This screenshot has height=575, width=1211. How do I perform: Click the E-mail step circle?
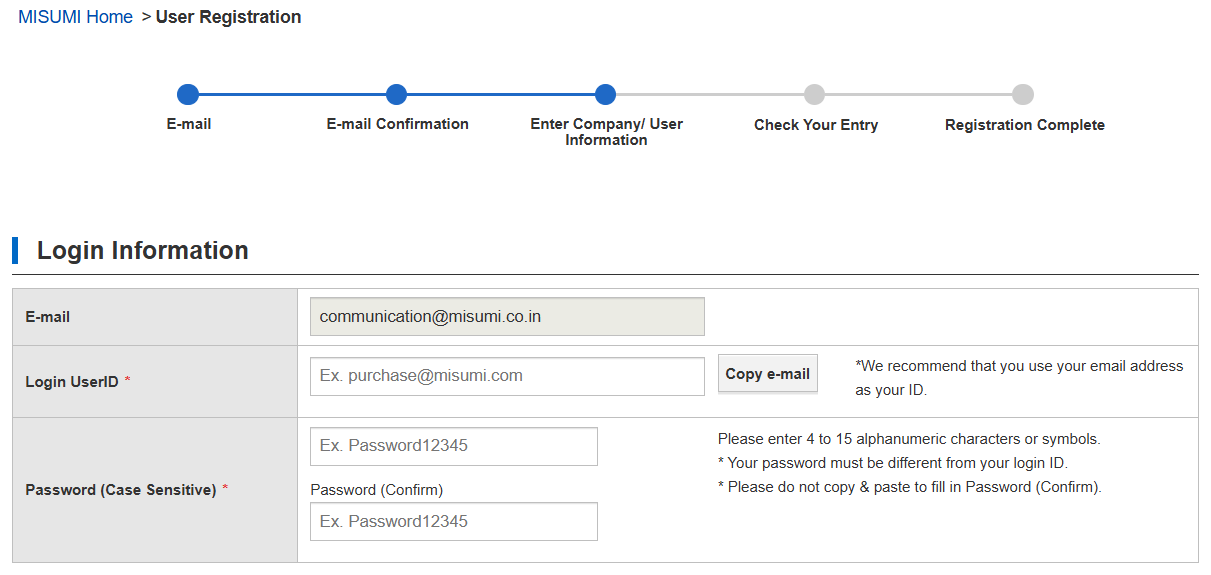(188, 95)
